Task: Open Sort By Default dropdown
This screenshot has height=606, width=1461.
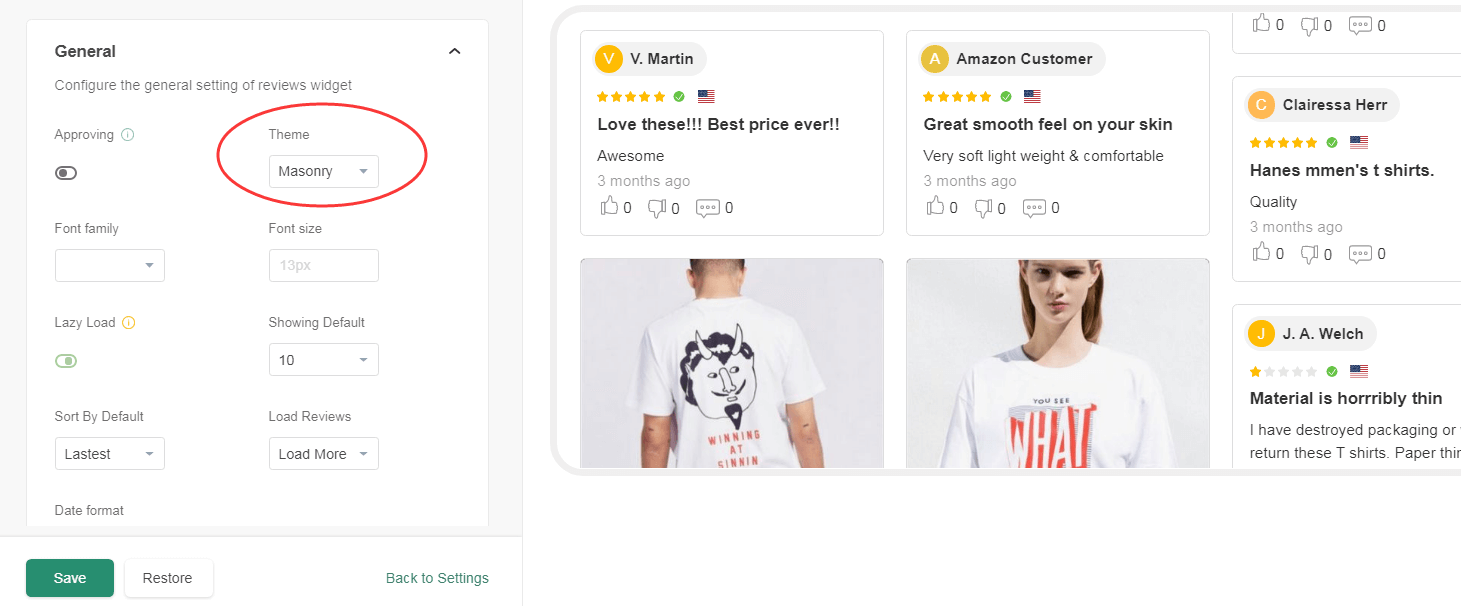Action: [110, 454]
